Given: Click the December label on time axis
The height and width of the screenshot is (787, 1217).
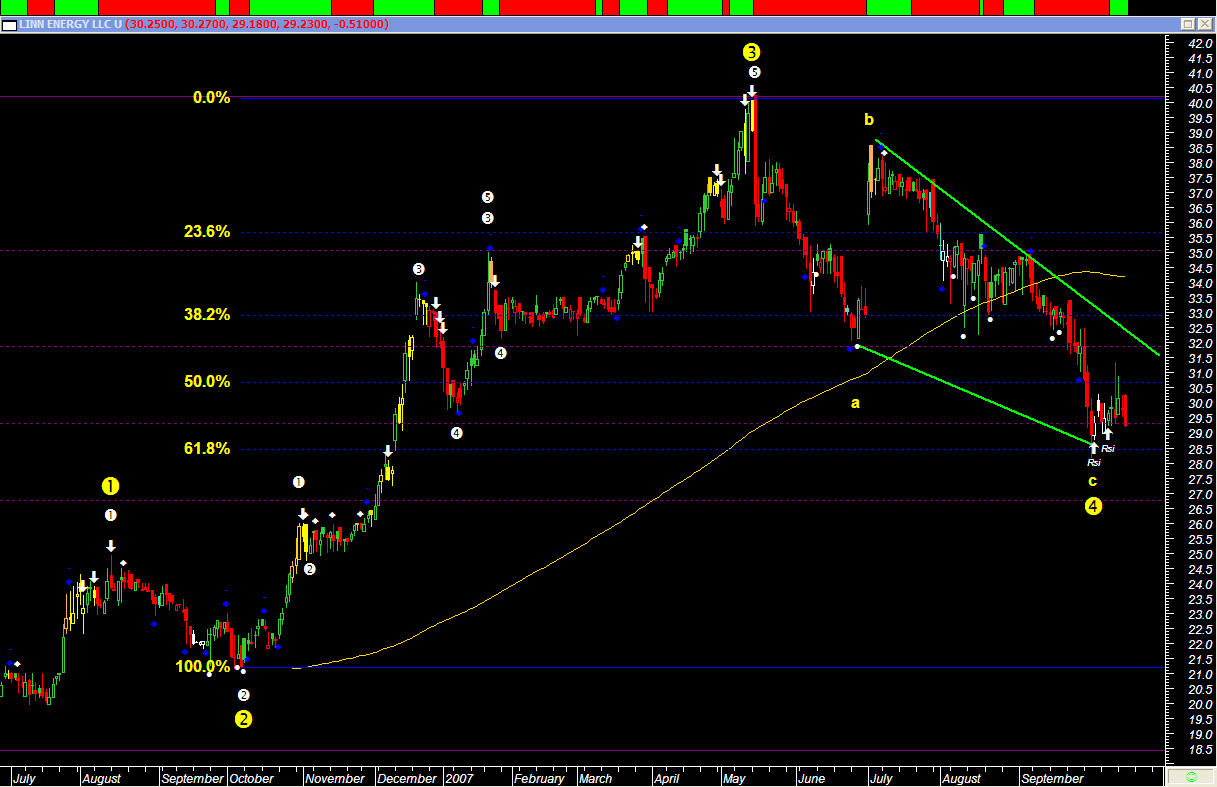Looking at the screenshot, I should (x=407, y=778).
